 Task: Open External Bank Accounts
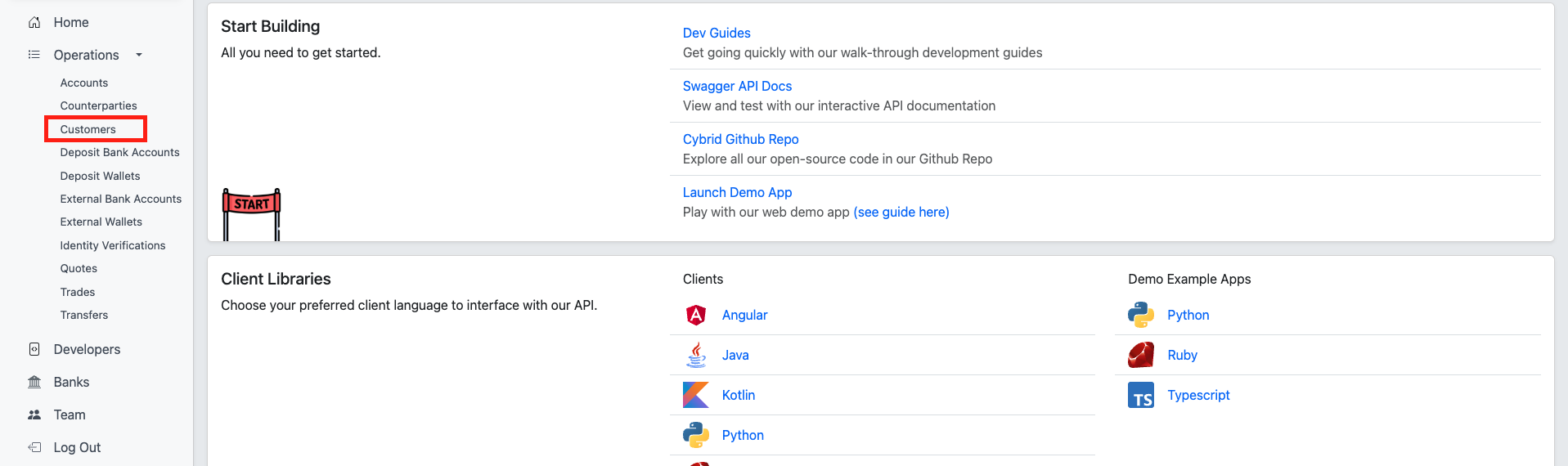121,199
